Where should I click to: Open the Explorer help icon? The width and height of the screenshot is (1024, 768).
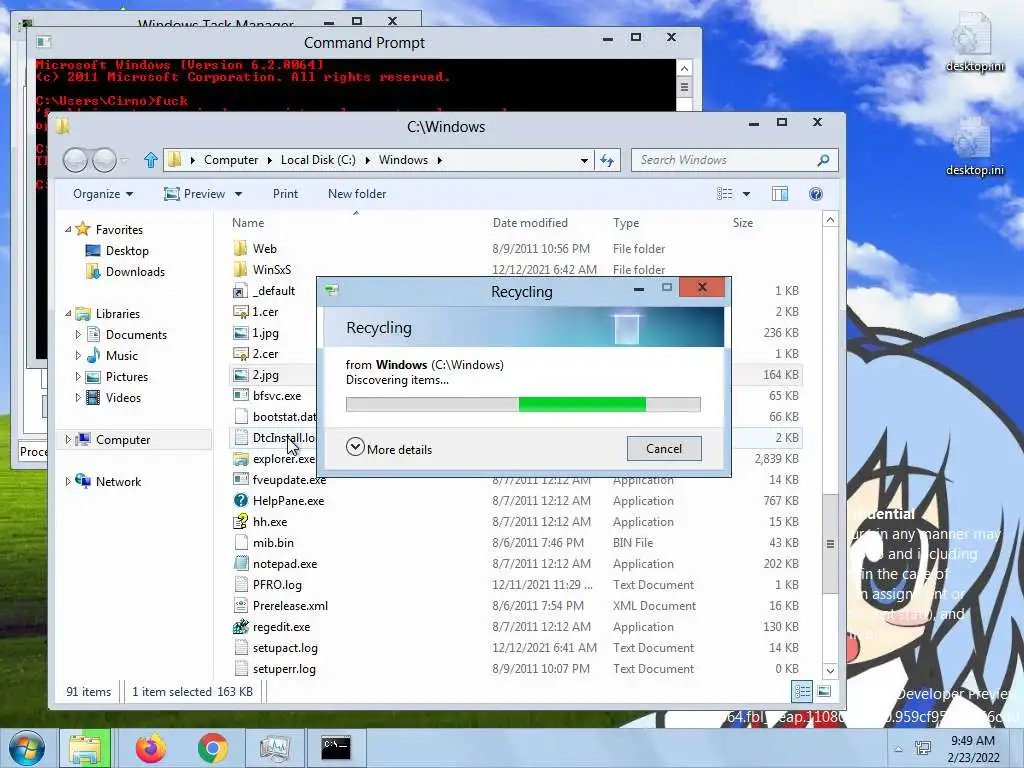pyautogui.click(x=816, y=194)
